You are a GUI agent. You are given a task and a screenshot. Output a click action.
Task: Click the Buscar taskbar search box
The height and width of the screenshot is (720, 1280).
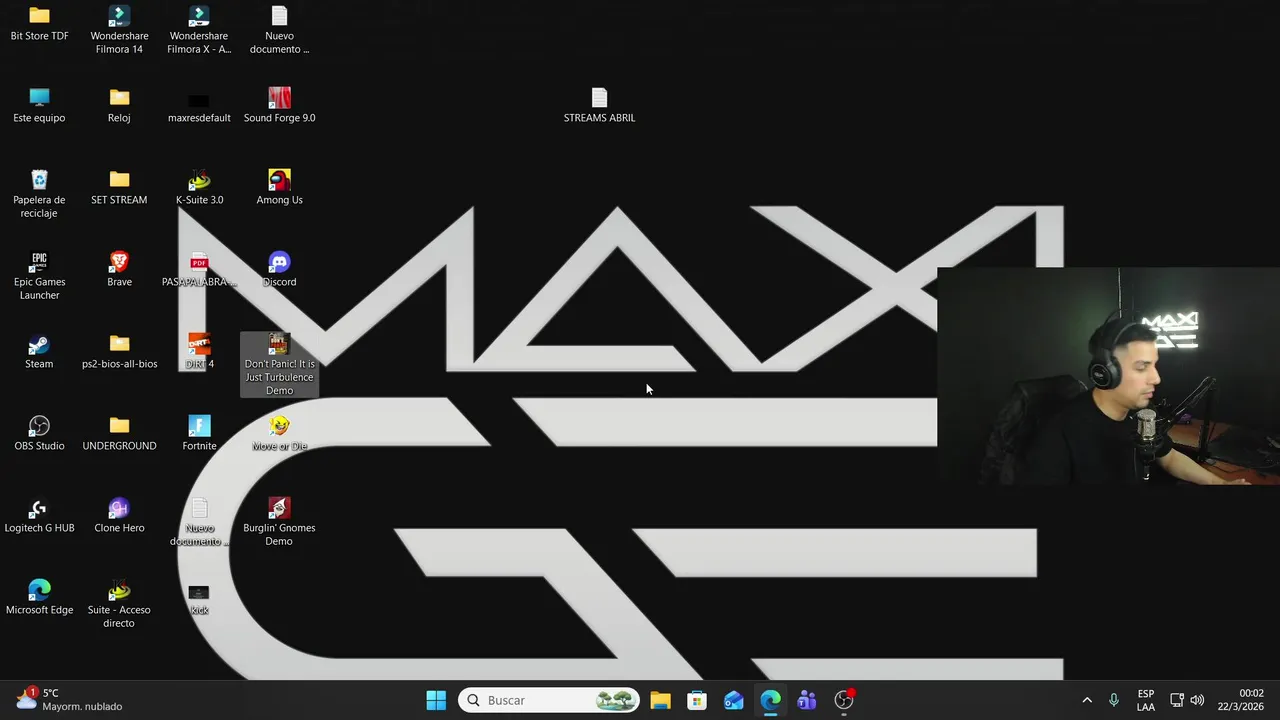click(550, 700)
